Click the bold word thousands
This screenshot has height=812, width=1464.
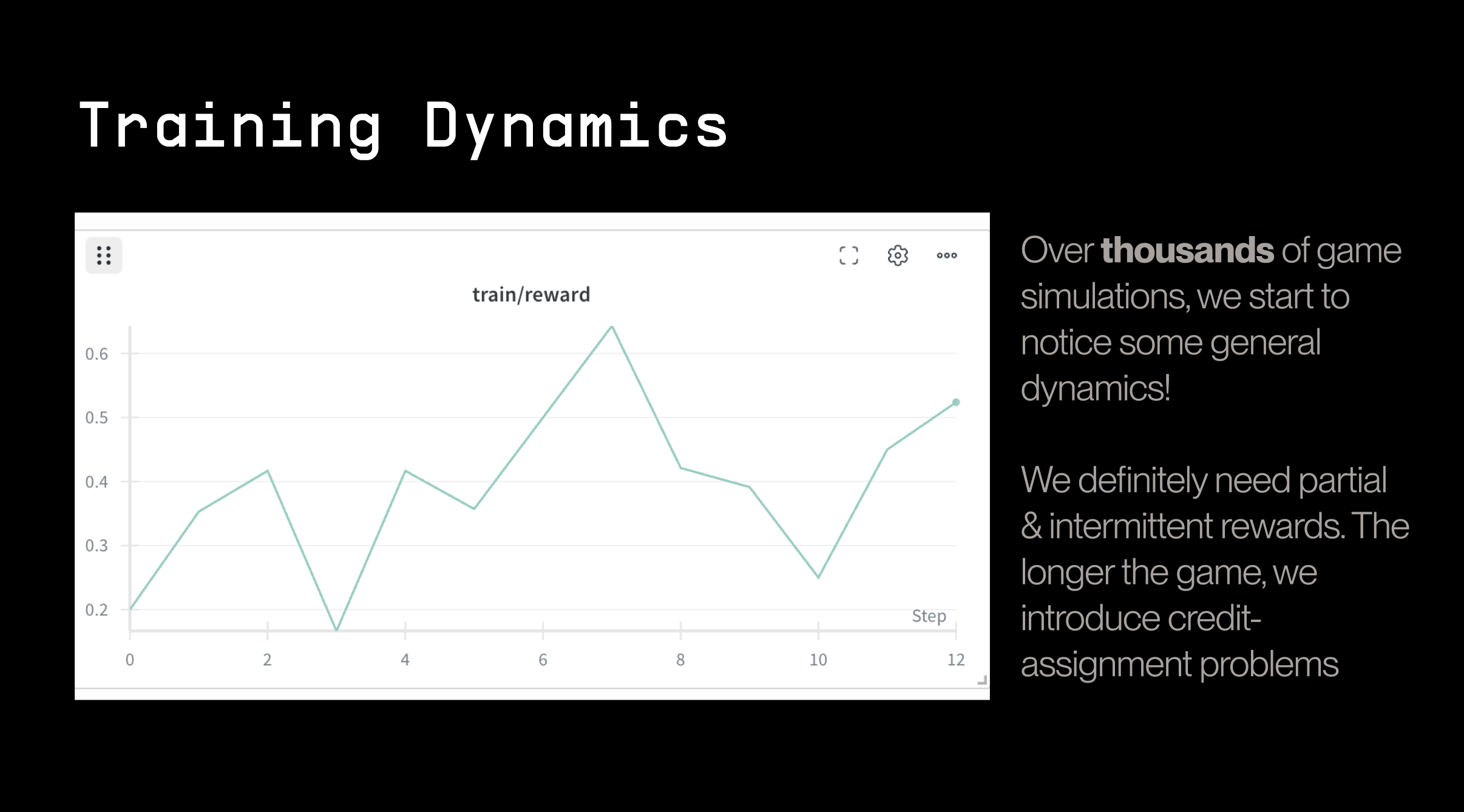pyautogui.click(x=1187, y=251)
